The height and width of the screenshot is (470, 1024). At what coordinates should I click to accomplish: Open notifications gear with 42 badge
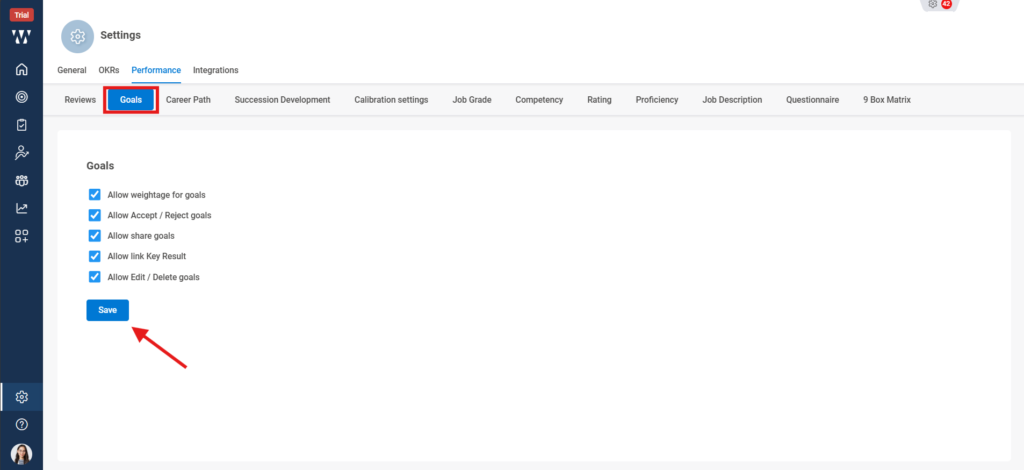pos(940,4)
